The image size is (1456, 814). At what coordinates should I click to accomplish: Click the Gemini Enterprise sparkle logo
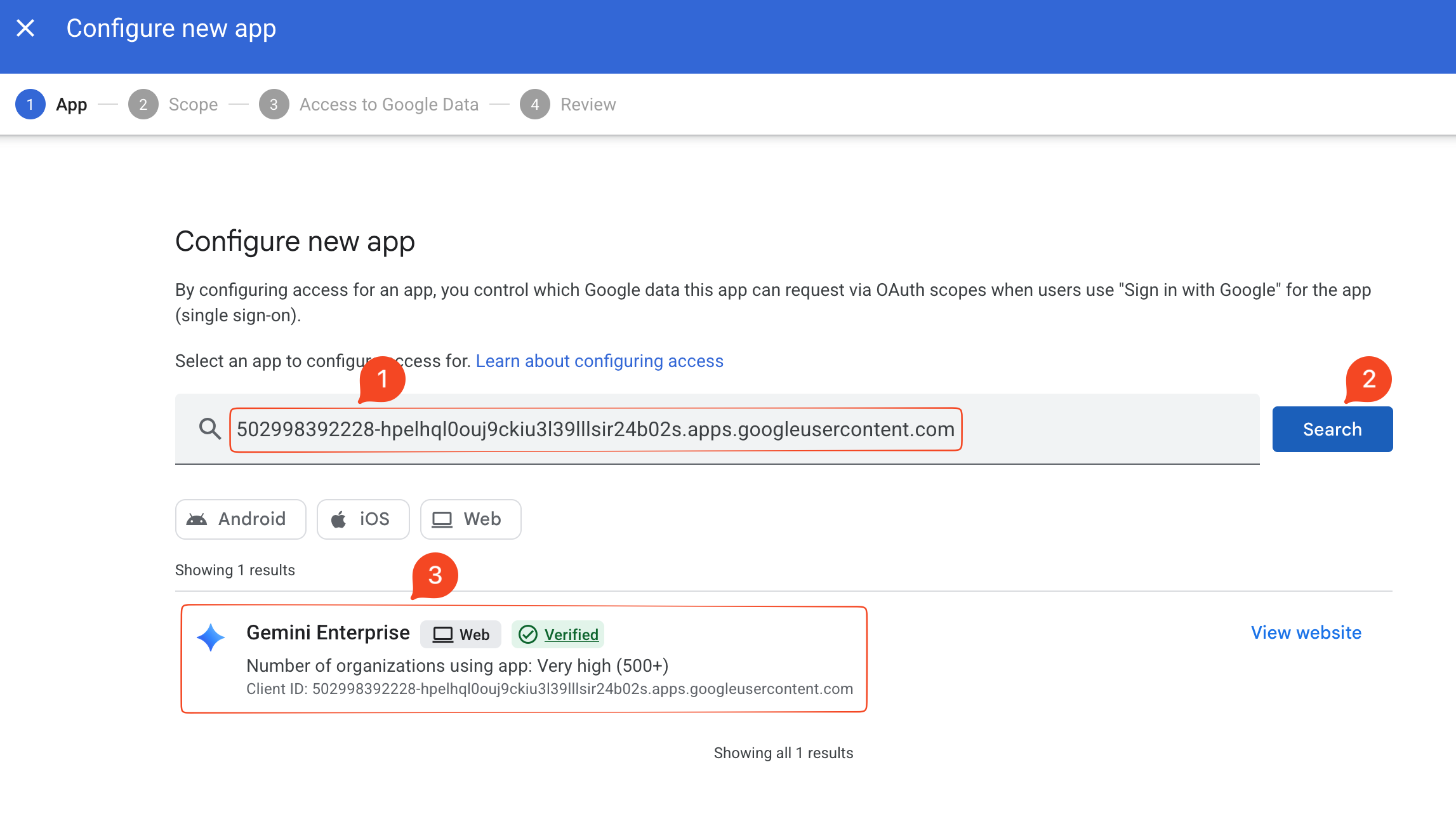pyautogui.click(x=211, y=637)
